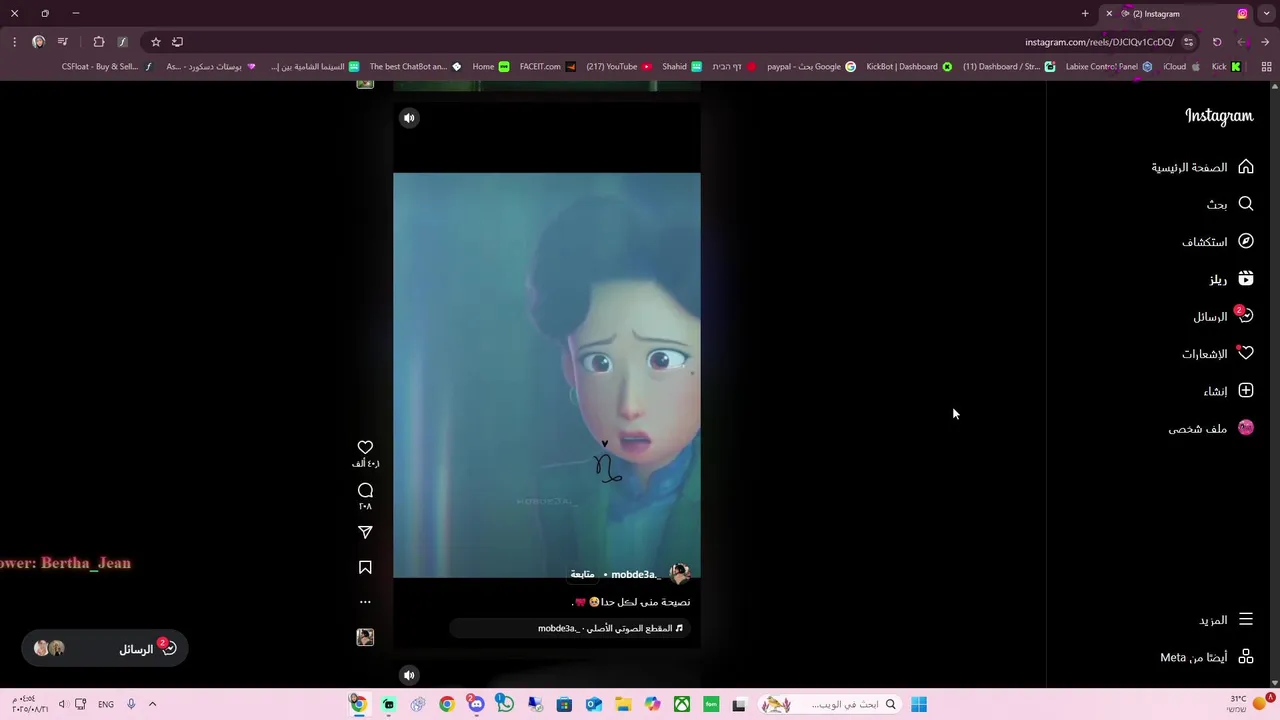This screenshot has width=1280, height=720.
Task: Open the page vertical scrollbar
Action: 1275,385
